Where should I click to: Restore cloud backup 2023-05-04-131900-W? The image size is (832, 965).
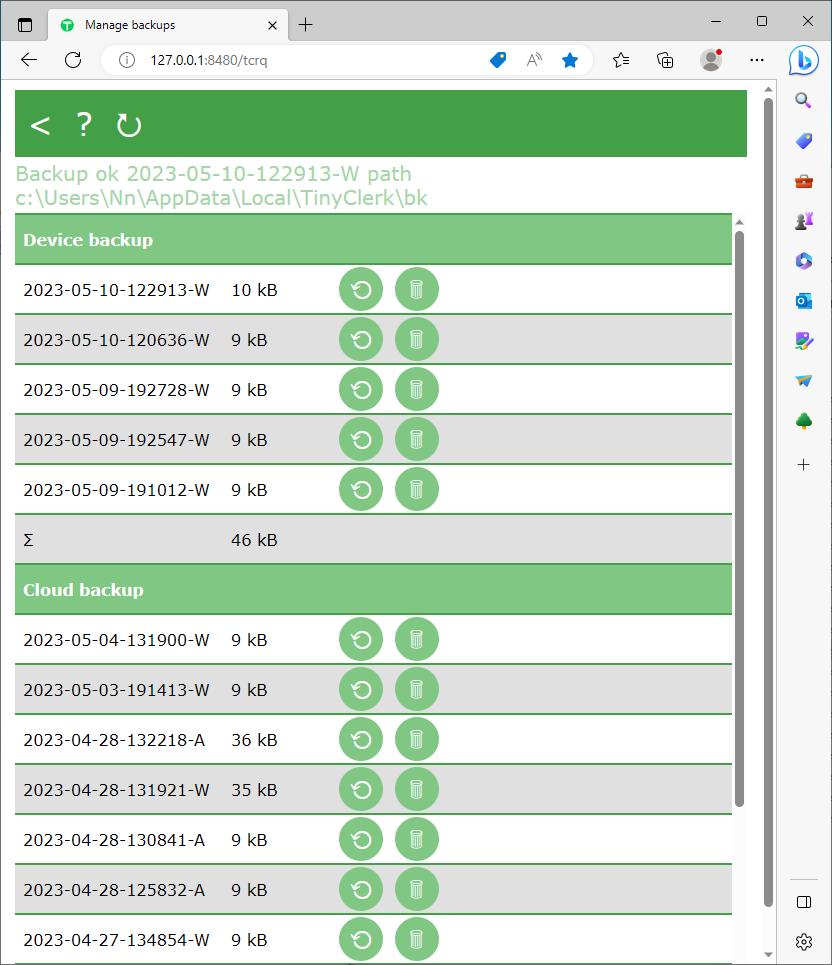tap(361, 640)
